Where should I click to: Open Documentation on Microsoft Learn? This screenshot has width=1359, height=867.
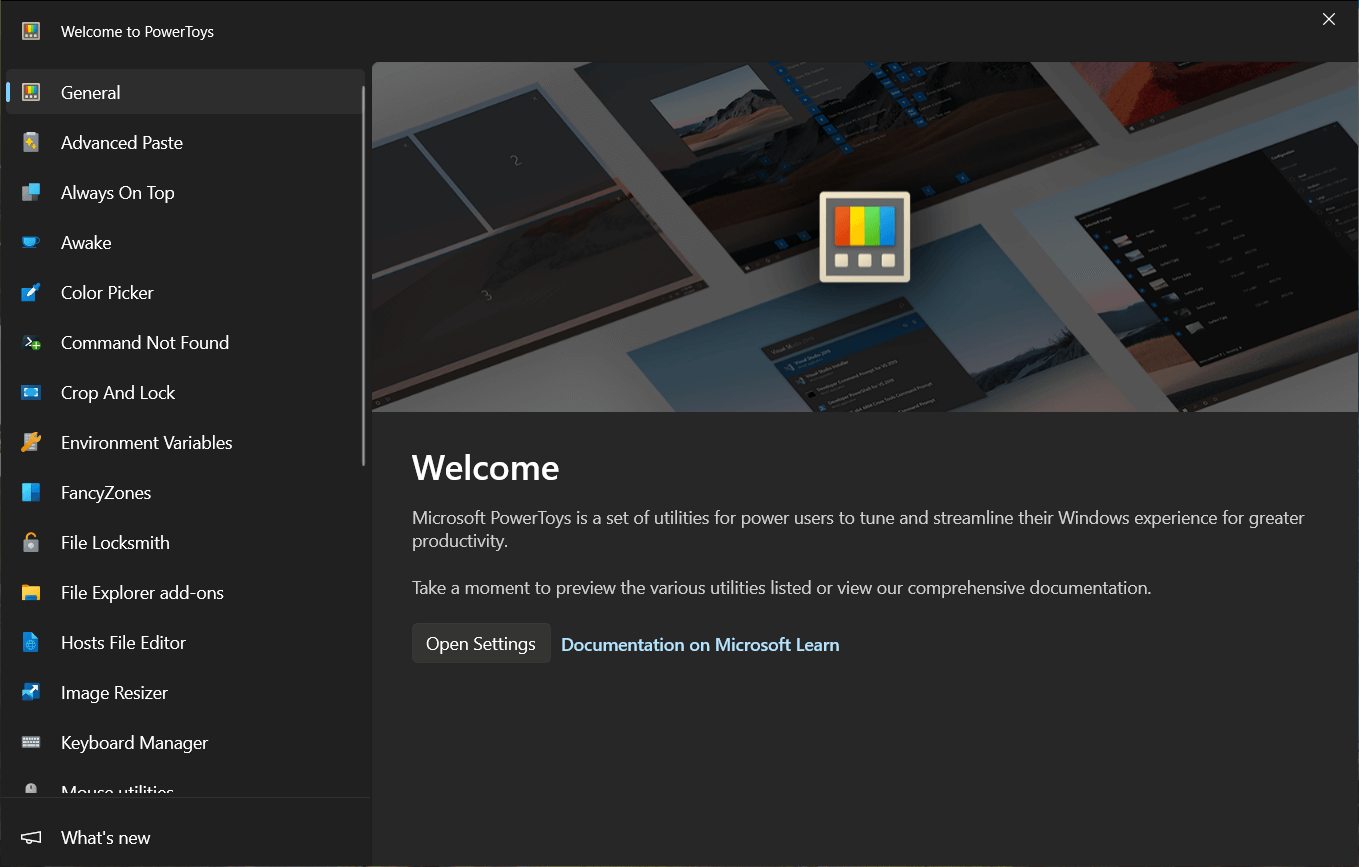click(x=700, y=644)
